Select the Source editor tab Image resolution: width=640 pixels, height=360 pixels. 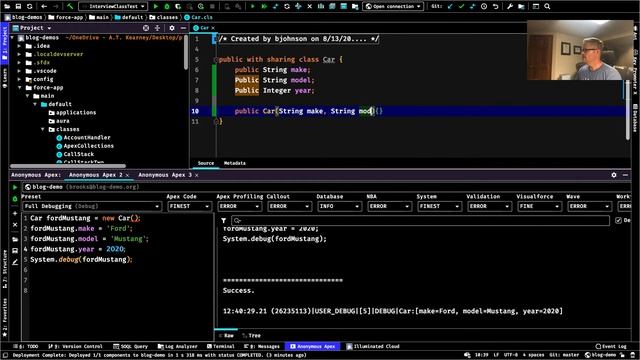point(206,163)
